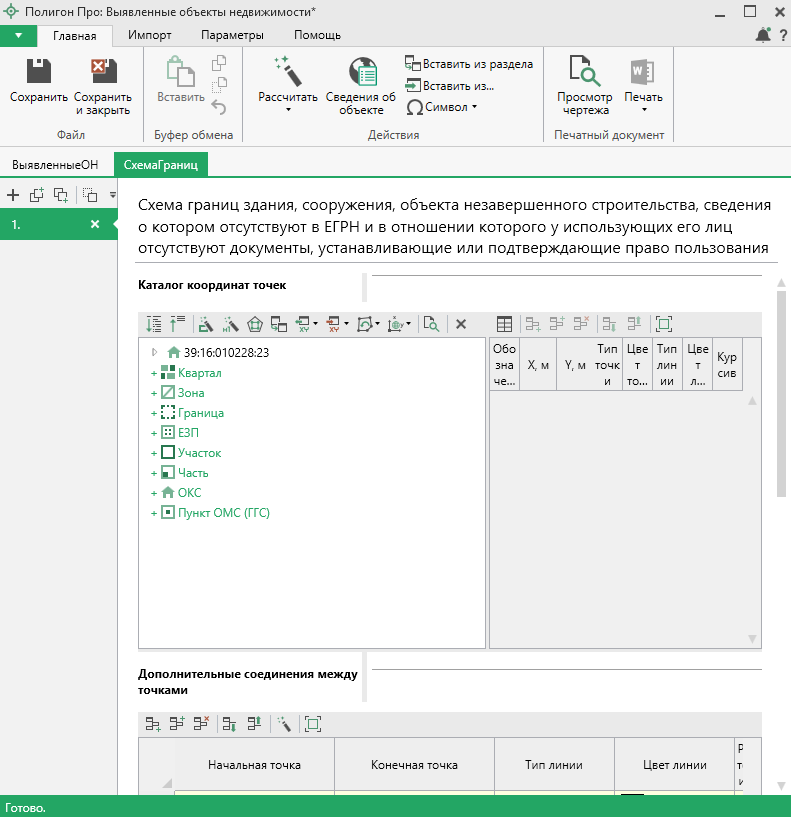Viewport: 791px width, 817px height.
Task: Switch to the ВыявленныеОН tab
Action: tap(54, 163)
